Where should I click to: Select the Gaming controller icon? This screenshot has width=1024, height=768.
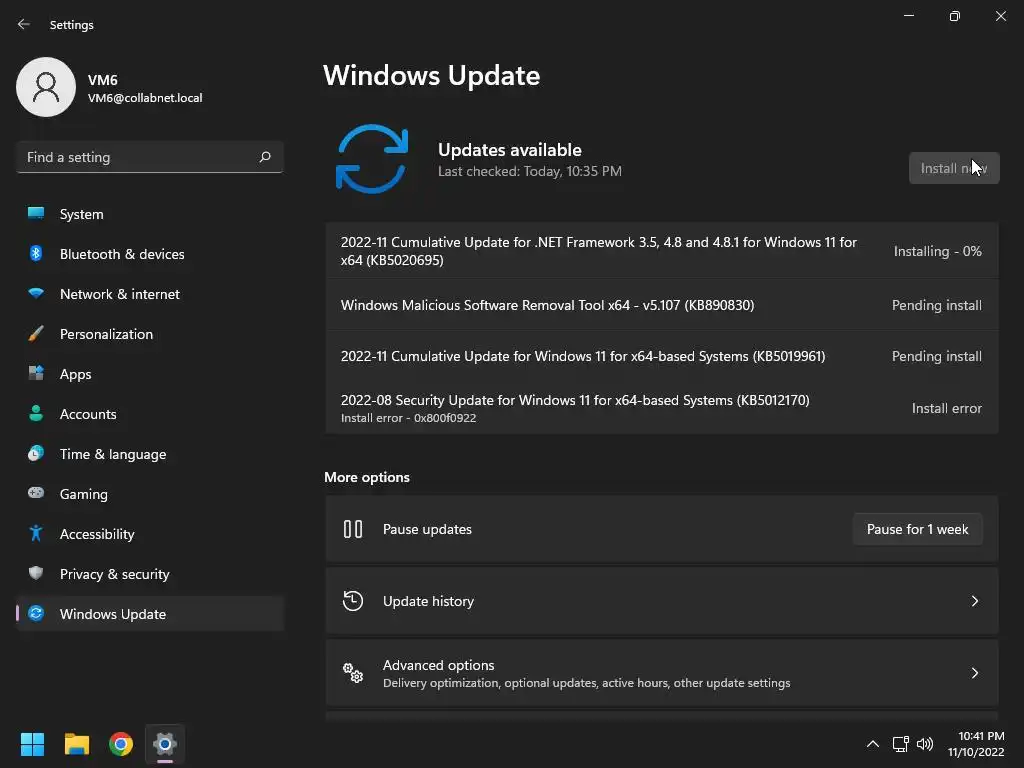(x=36, y=493)
